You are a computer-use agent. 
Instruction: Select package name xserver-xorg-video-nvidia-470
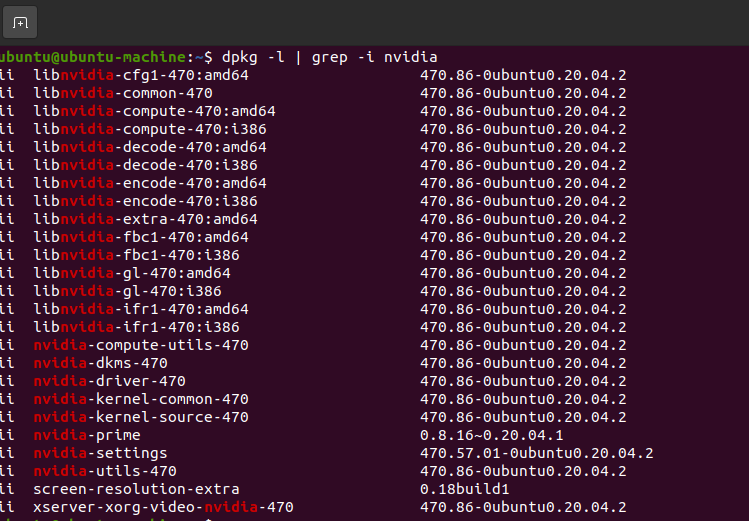pyautogui.click(x=163, y=507)
